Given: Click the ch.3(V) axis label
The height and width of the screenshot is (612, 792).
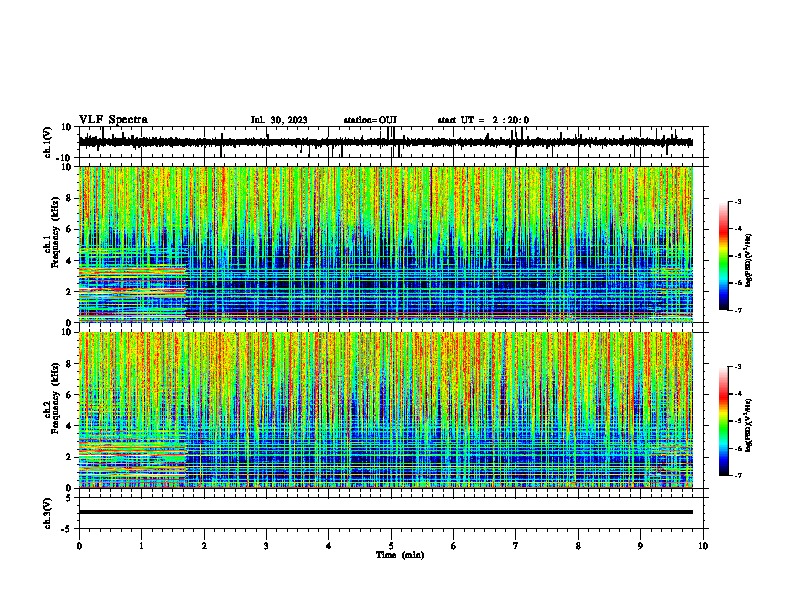Looking at the screenshot, I should 48,513.
